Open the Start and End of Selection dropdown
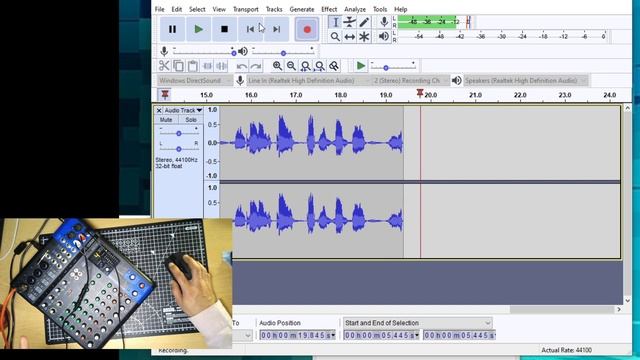Viewport: 640px width, 360px height. coord(418,323)
